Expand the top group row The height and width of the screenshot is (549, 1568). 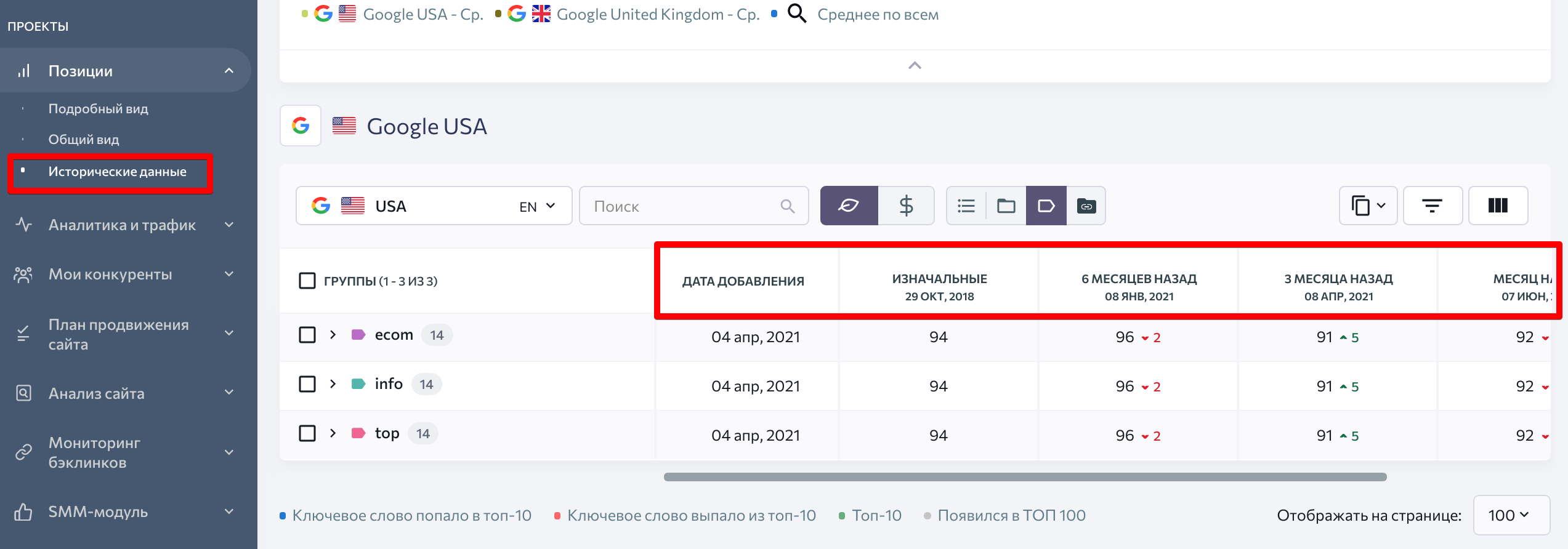[333, 433]
